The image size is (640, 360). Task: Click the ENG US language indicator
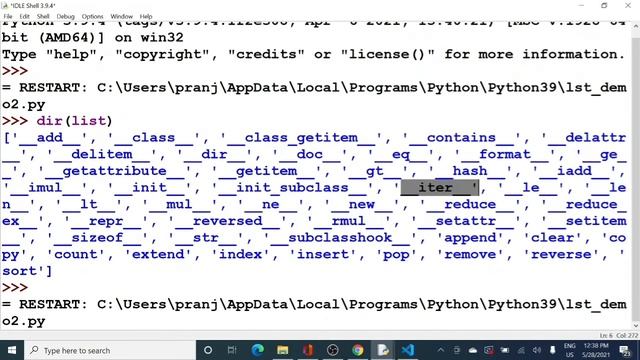tap(570, 350)
